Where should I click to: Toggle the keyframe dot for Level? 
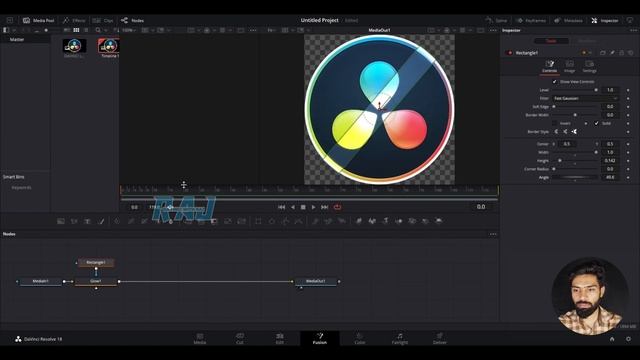pyautogui.click(x=628, y=90)
